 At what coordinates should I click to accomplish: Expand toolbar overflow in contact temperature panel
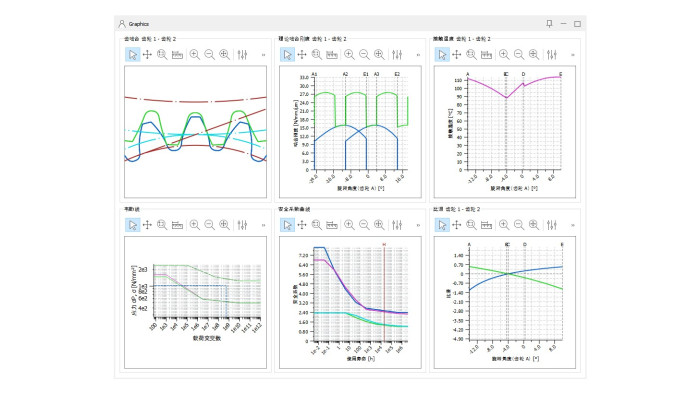(x=573, y=54)
